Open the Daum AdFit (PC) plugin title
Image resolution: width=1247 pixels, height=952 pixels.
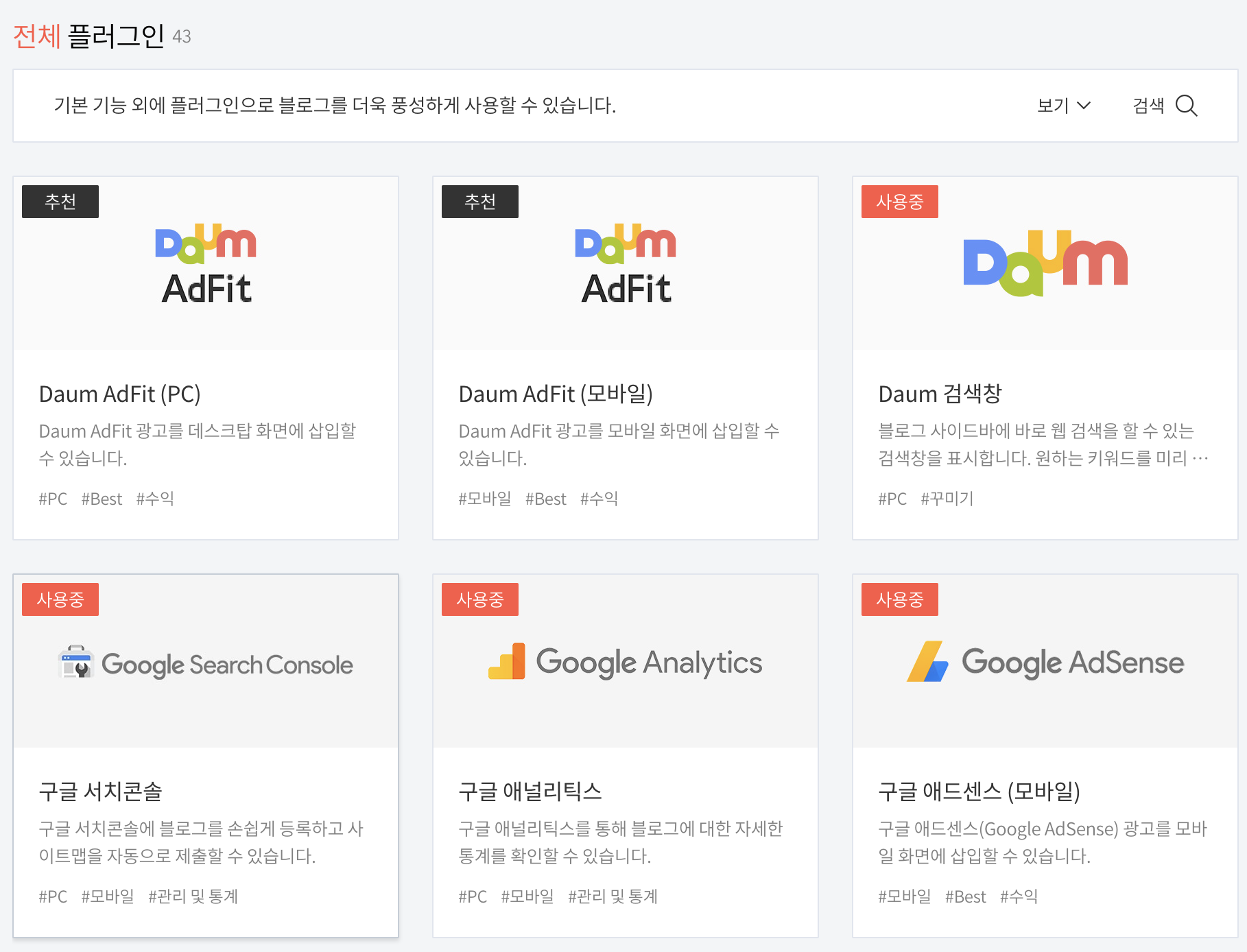point(120,394)
